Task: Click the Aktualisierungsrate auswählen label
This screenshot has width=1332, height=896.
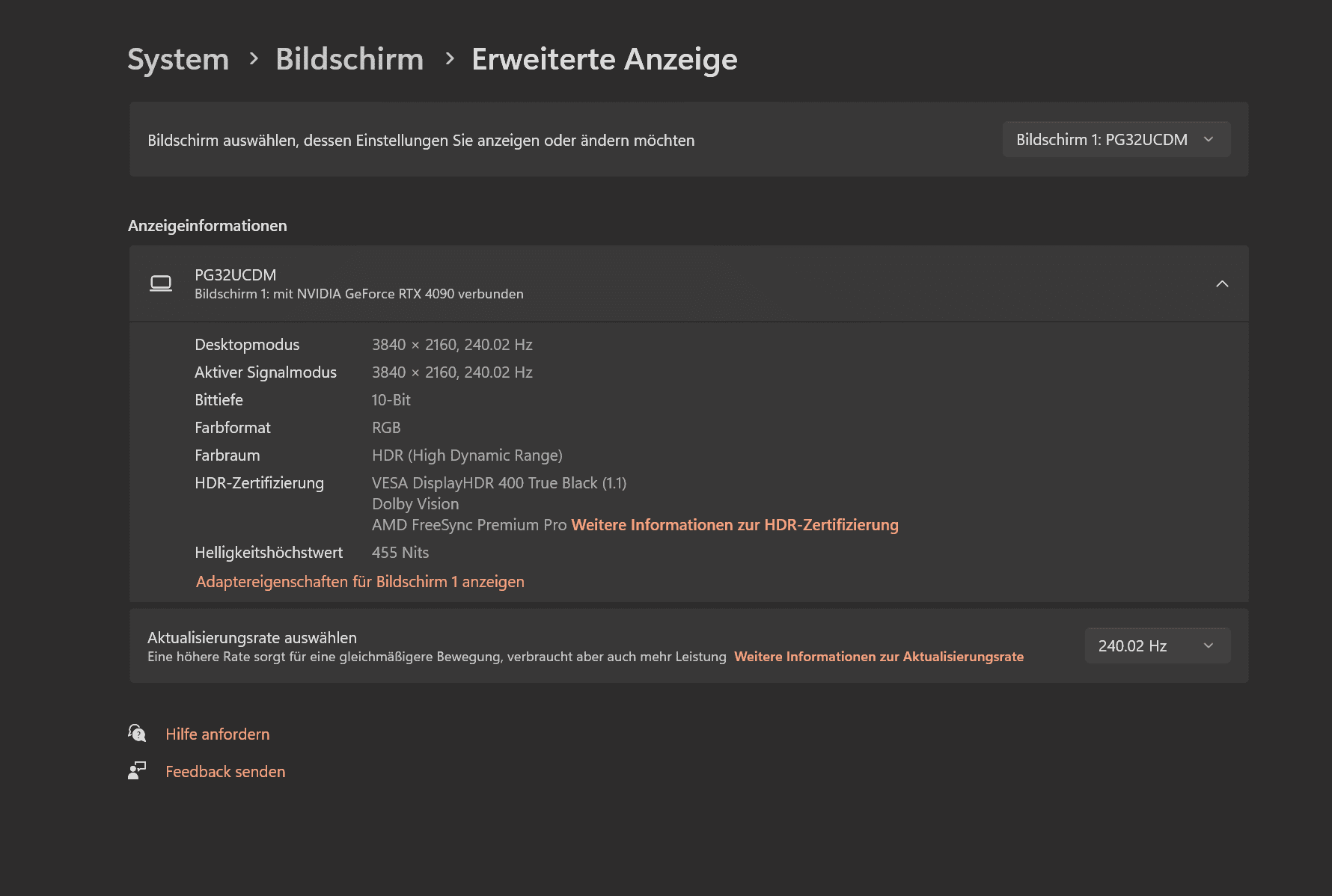Action: click(252, 637)
